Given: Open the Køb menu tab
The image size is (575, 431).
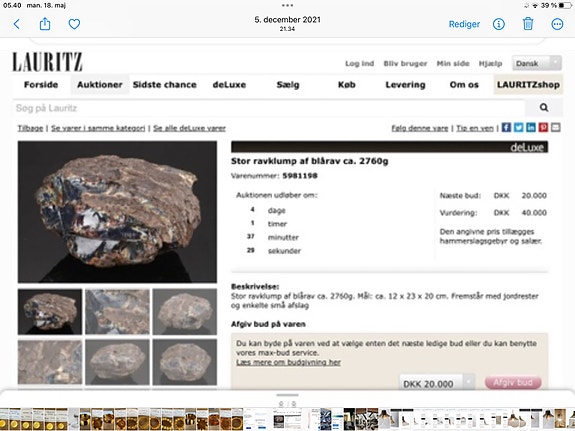Looking at the screenshot, I should pos(347,85).
